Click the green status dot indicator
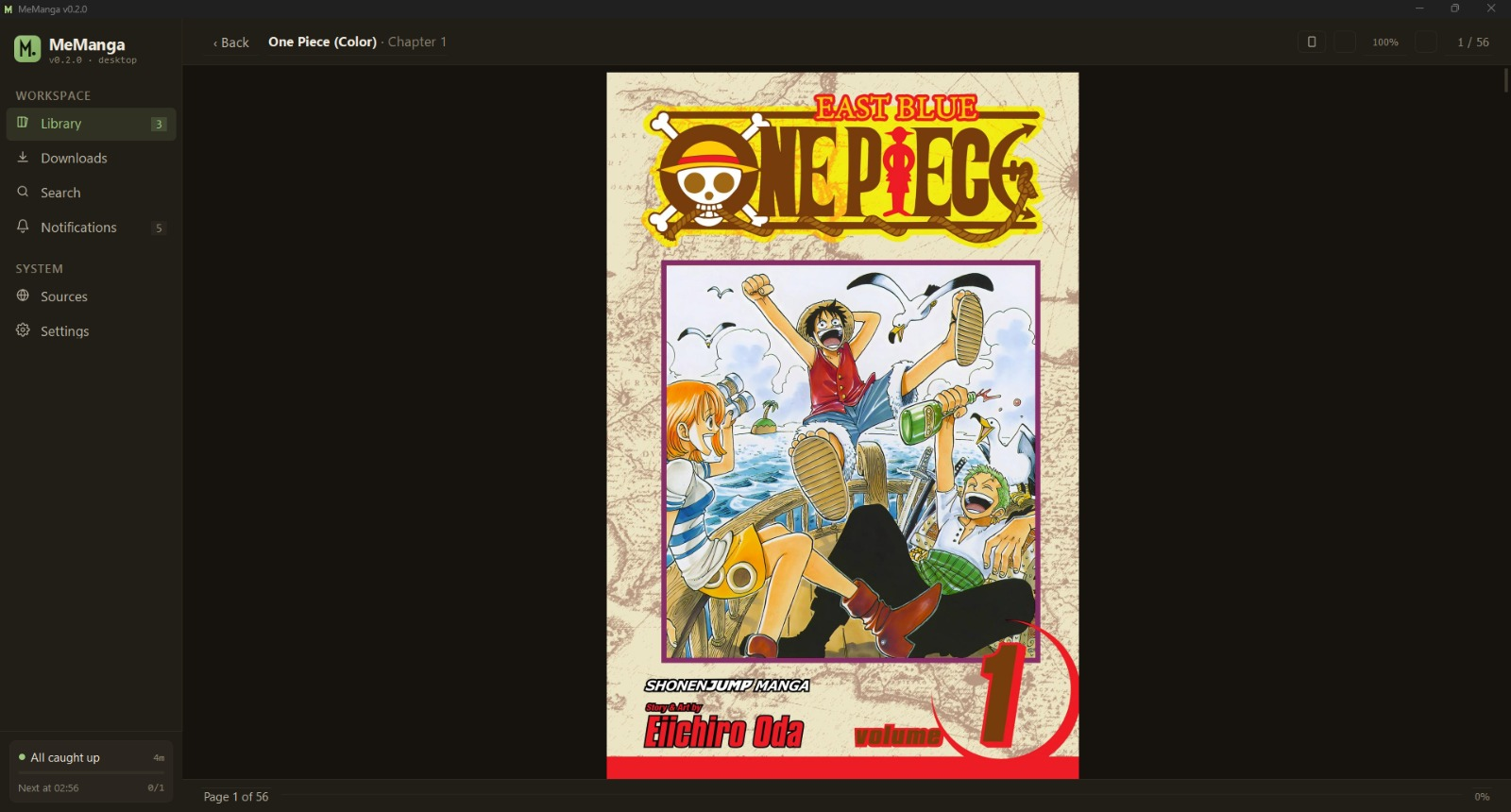Image resolution: width=1511 pixels, height=812 pixels. click(22, 757)
